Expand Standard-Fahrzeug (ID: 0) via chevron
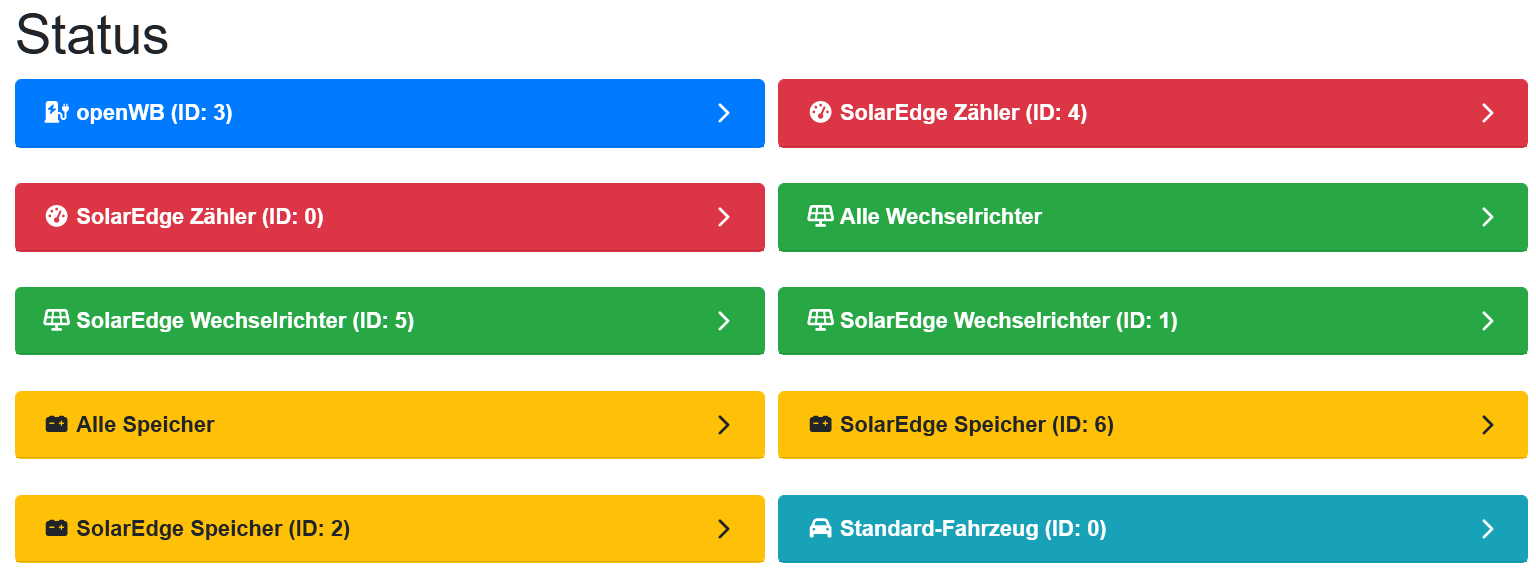The image size is (1536, 577). point(1487,529)
